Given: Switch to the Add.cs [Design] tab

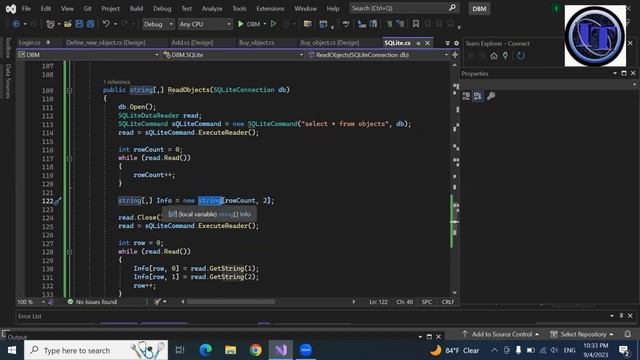Looking at the screenshot, I should click(x=192, y=42).
